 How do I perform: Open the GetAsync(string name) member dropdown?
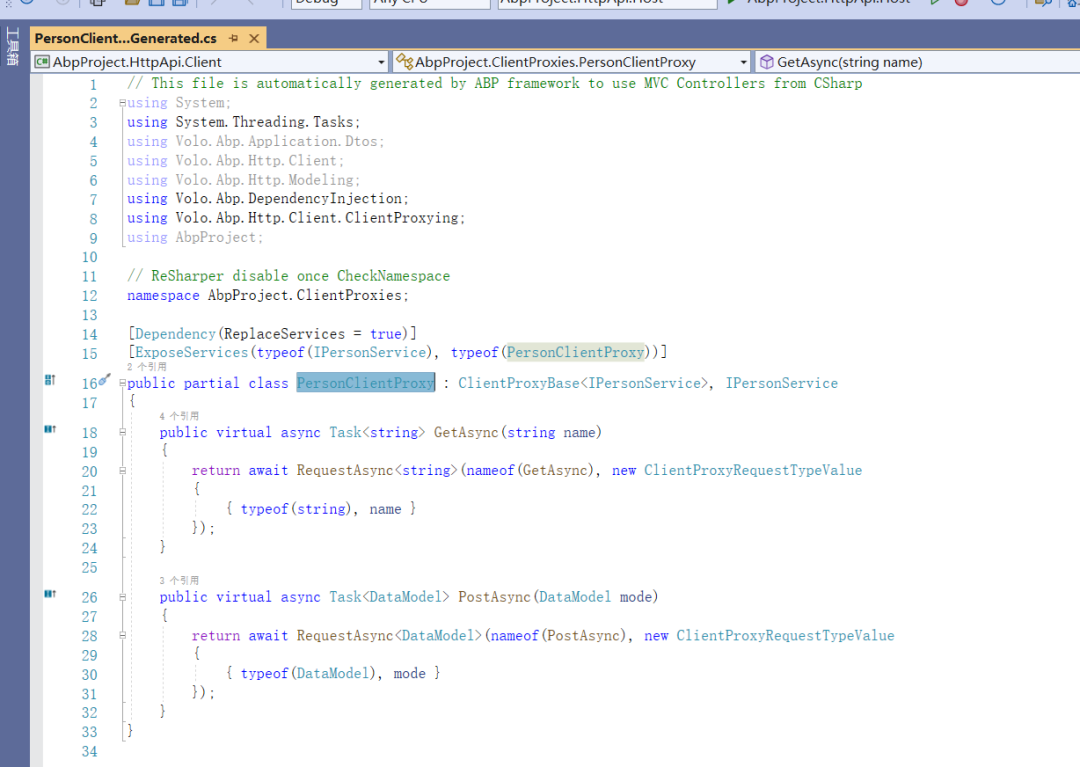[x=919, y=62]
